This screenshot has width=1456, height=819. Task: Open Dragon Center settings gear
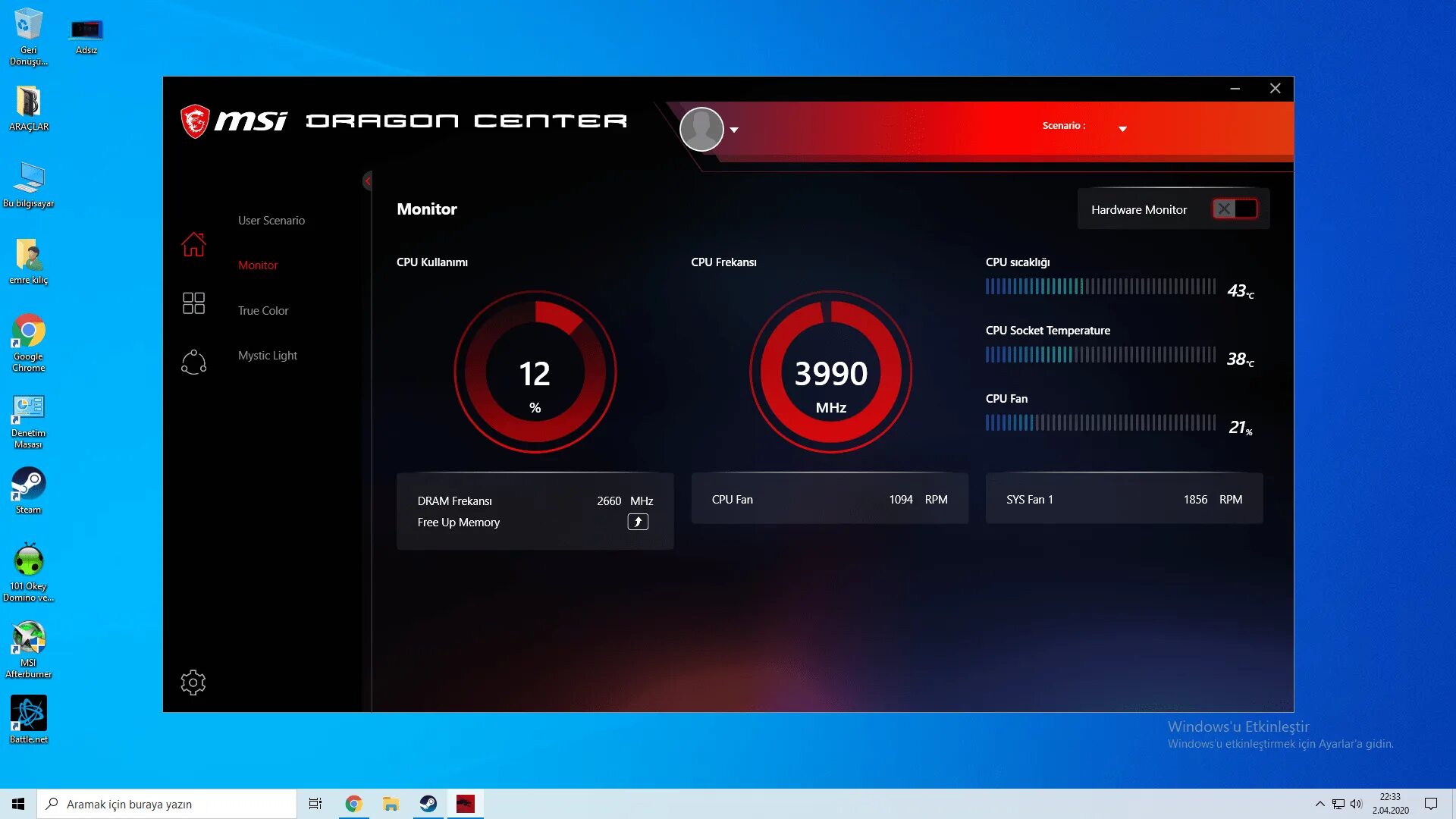193,682
